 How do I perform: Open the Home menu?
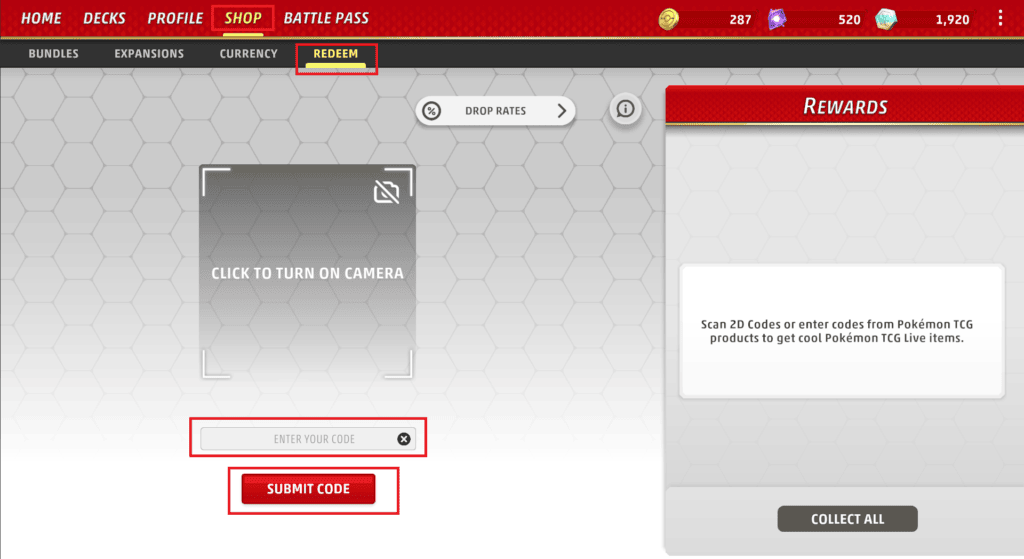click(41, 18)
